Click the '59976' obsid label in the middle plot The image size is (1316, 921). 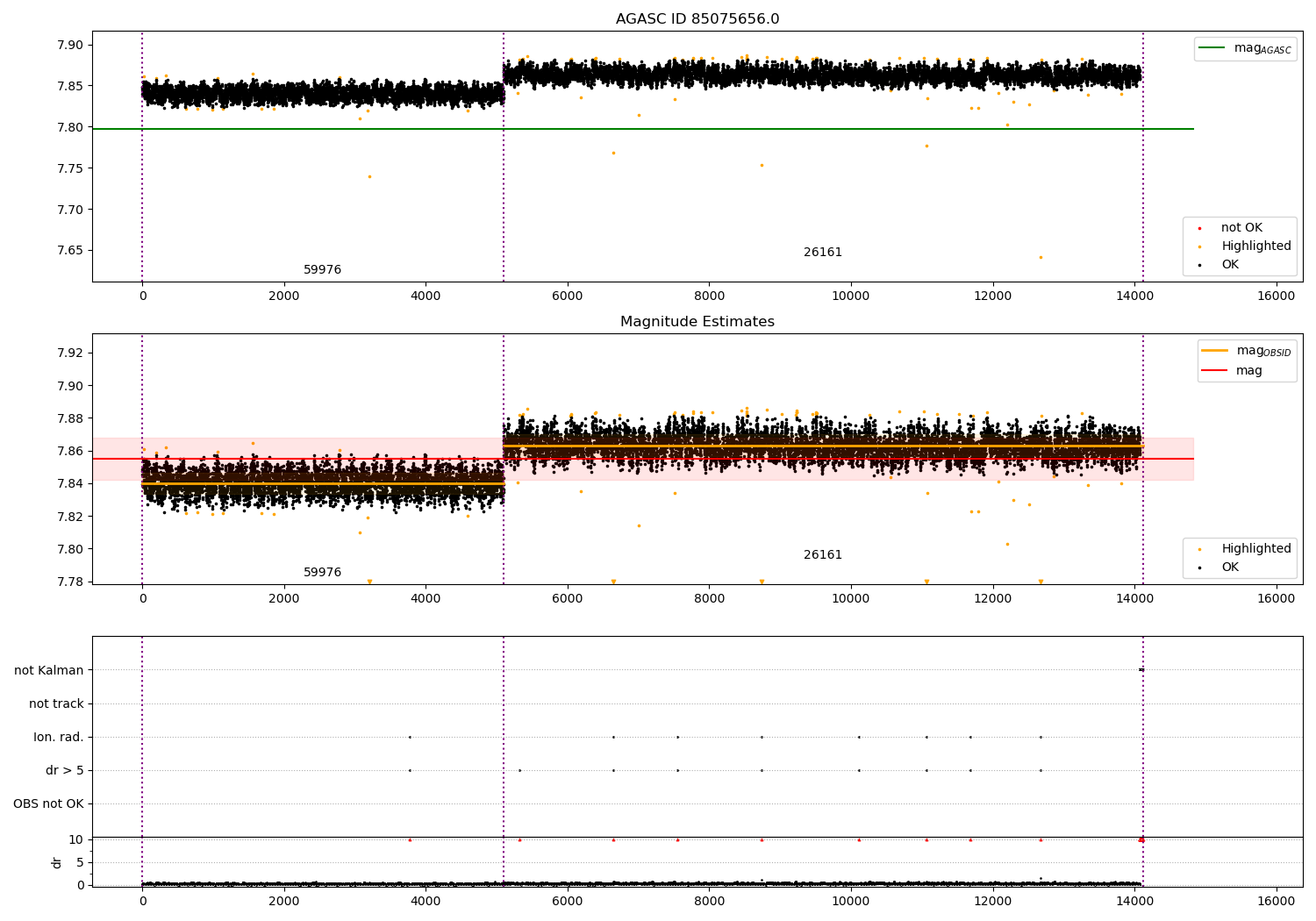click(322, 573)
